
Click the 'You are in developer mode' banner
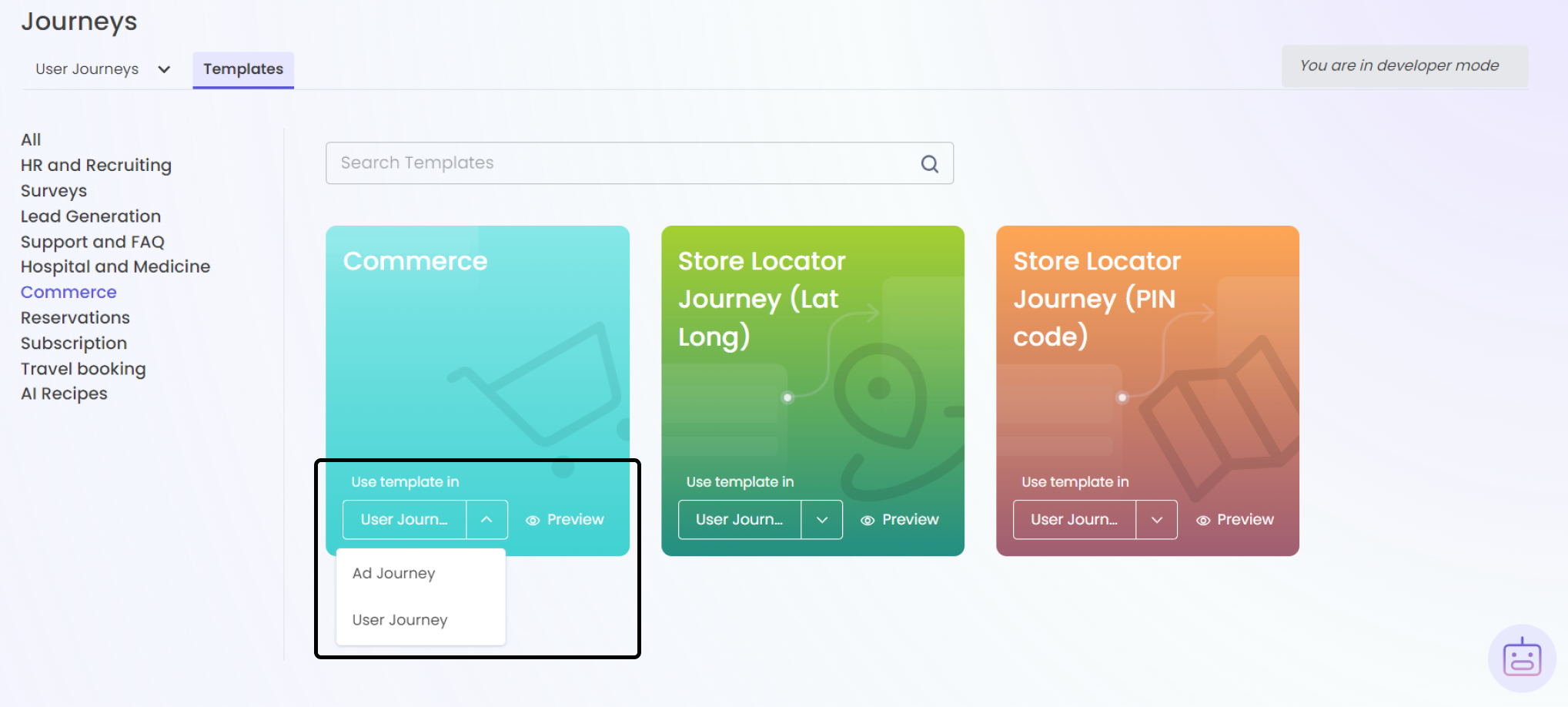pyautogui.click(x=1405, y=66)
